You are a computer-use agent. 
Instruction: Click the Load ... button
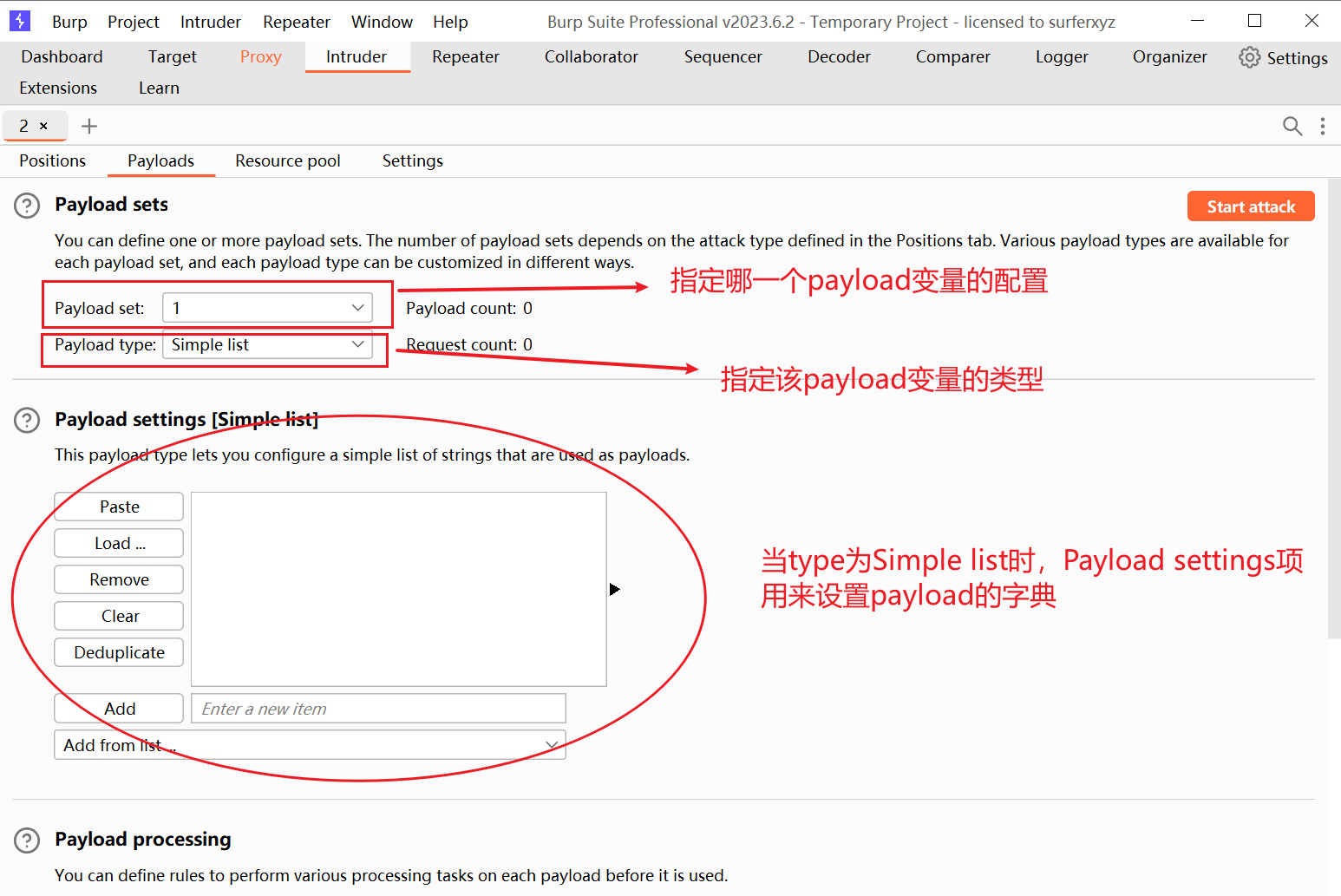(x=119, y=544)
